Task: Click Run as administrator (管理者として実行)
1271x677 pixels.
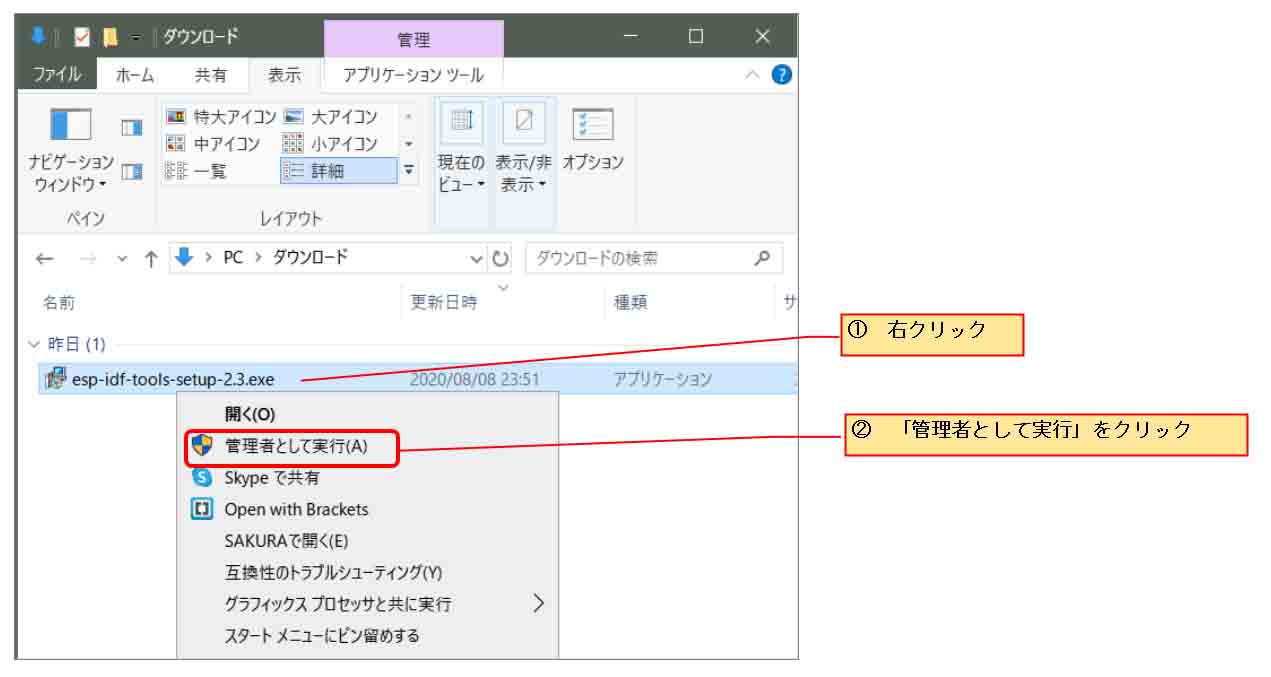Action: tap(295, 447)
